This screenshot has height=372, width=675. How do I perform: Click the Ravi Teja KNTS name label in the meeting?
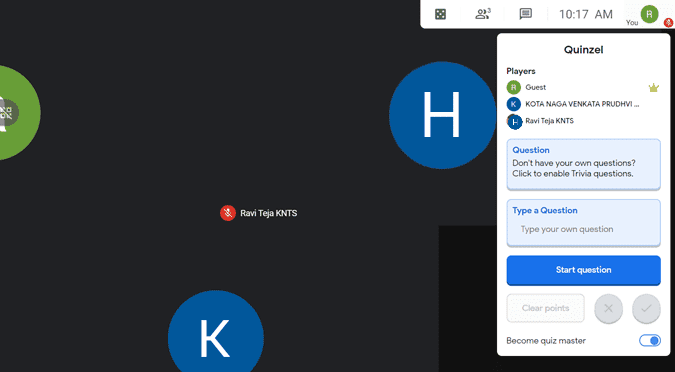tap(269, 213)
